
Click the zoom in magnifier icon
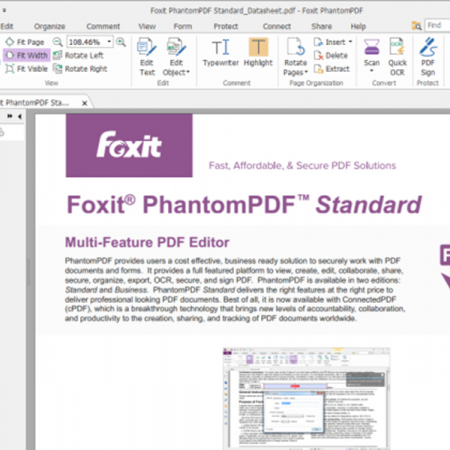(x=121, y=42)
